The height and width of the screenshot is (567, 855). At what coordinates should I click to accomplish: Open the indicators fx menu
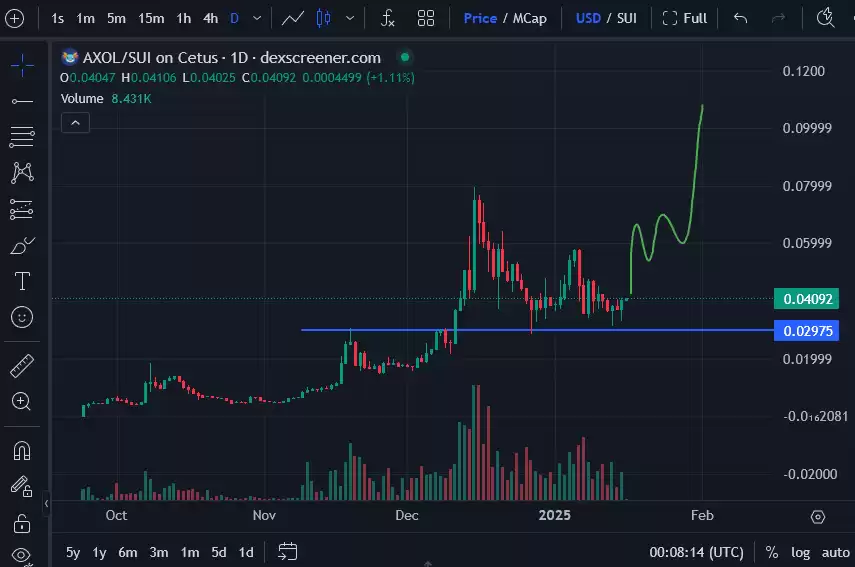(388, 19)
